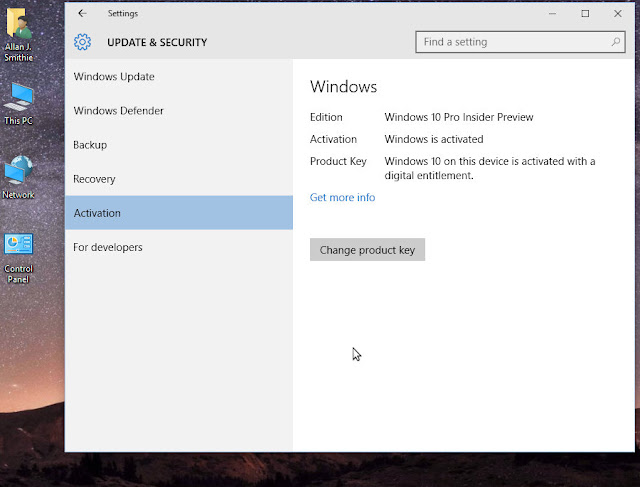Click the 'UPDATE & SECURITY' page title
Screen dimensions: 640x487
click(x=157, y=42)
